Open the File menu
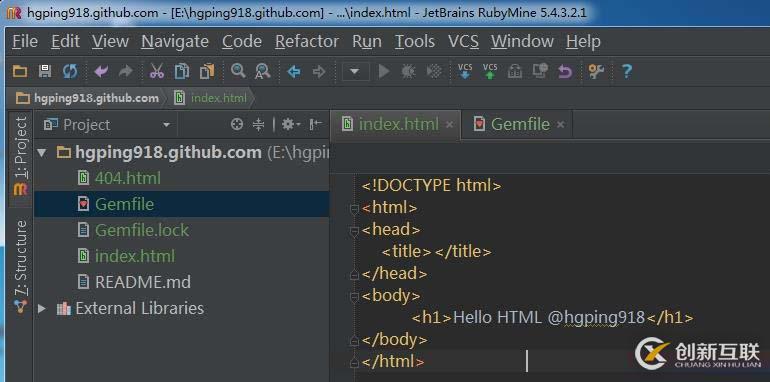 click(25, 41)
